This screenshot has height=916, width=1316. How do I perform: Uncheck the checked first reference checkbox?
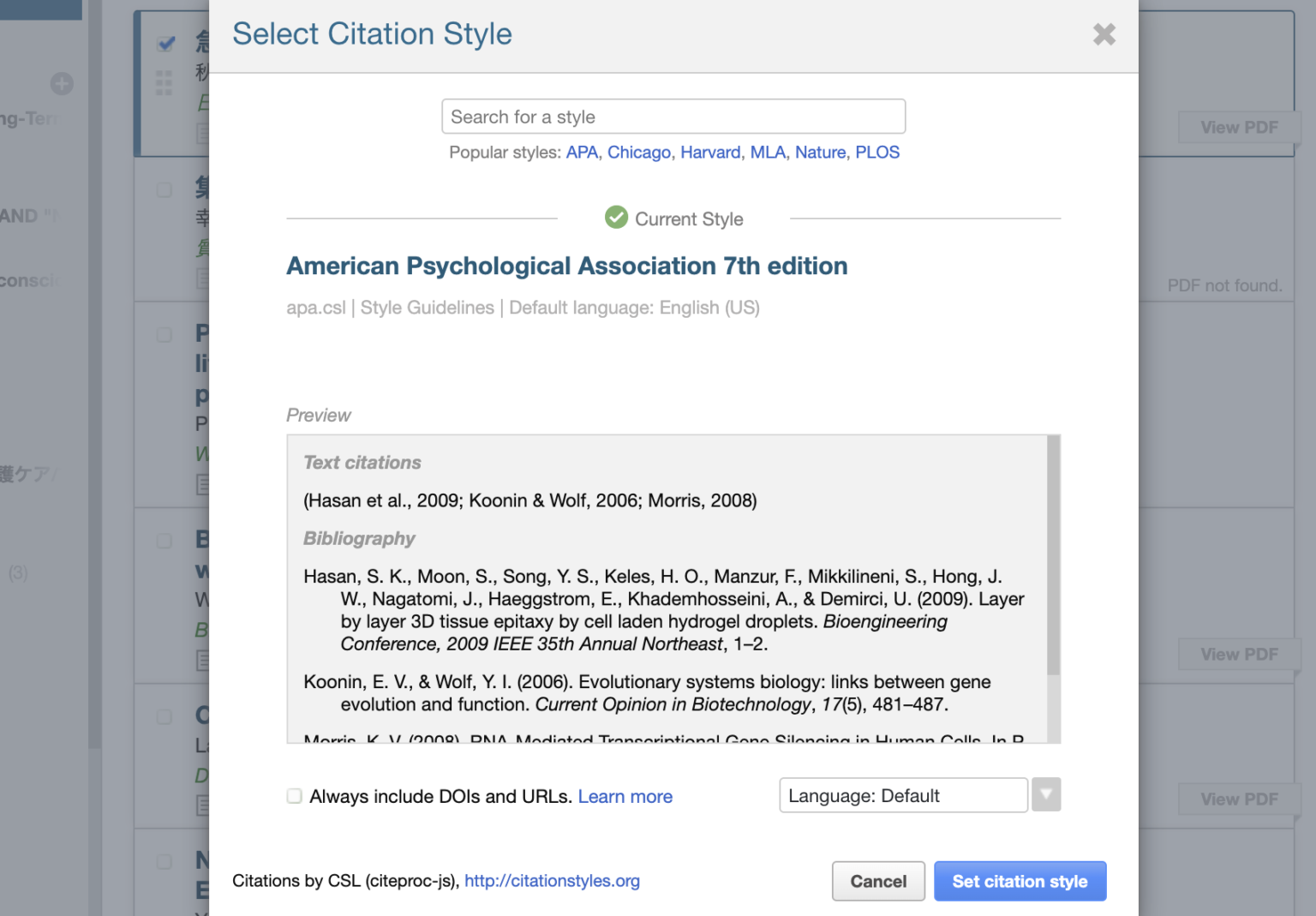[x=166, y=43]
